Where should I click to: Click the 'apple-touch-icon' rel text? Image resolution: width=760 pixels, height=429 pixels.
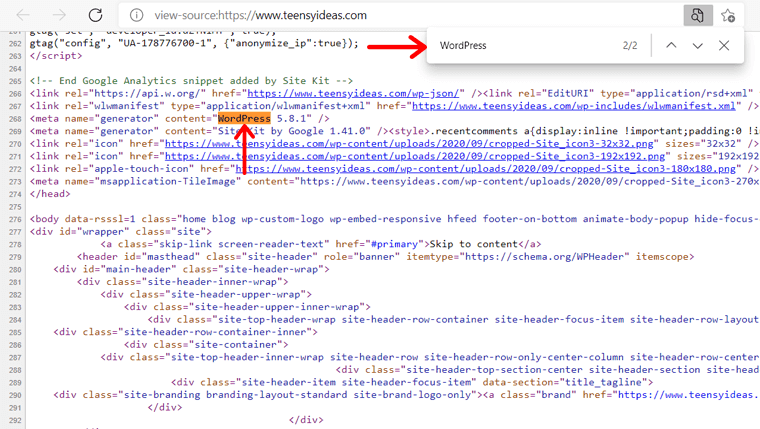click(x=141, y=169)
